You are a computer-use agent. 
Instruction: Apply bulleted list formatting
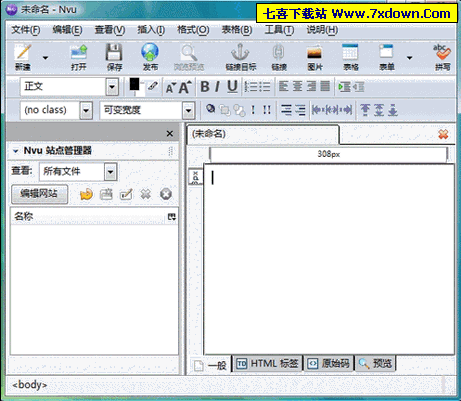point(265,87)
